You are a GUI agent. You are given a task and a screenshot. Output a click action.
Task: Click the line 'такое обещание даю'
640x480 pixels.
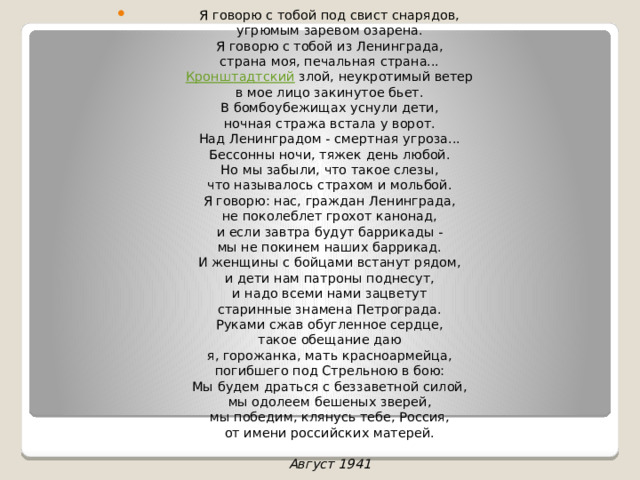[x=329, y=340]
